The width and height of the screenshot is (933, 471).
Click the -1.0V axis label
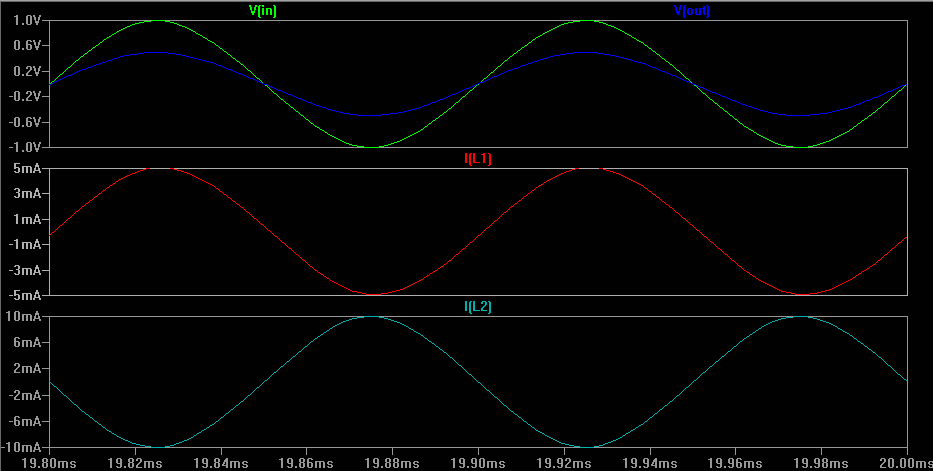pyautogui.click(x=24, y=147)
